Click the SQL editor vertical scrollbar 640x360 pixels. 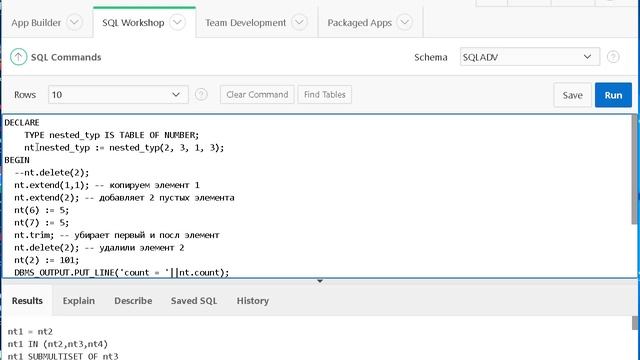click(x=634, y=169)
